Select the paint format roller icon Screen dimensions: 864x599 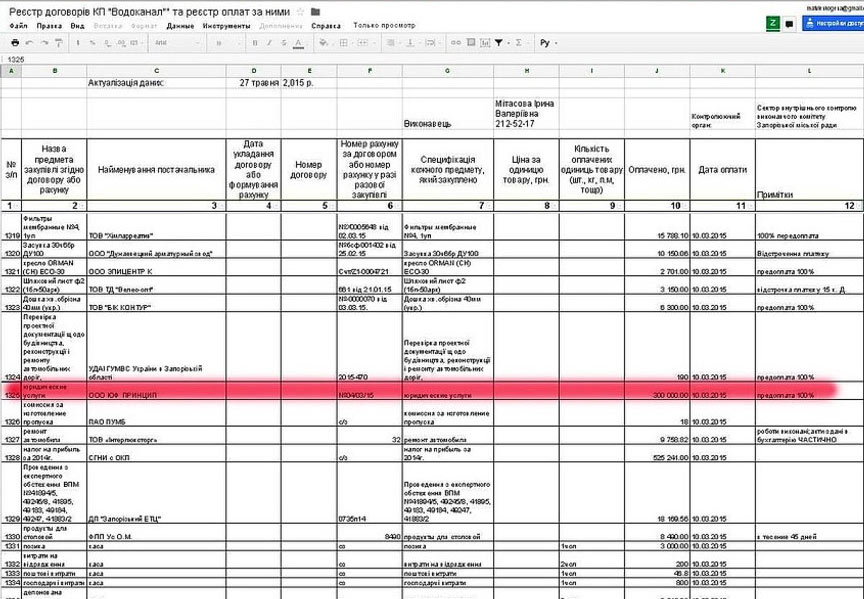point(59,43)
